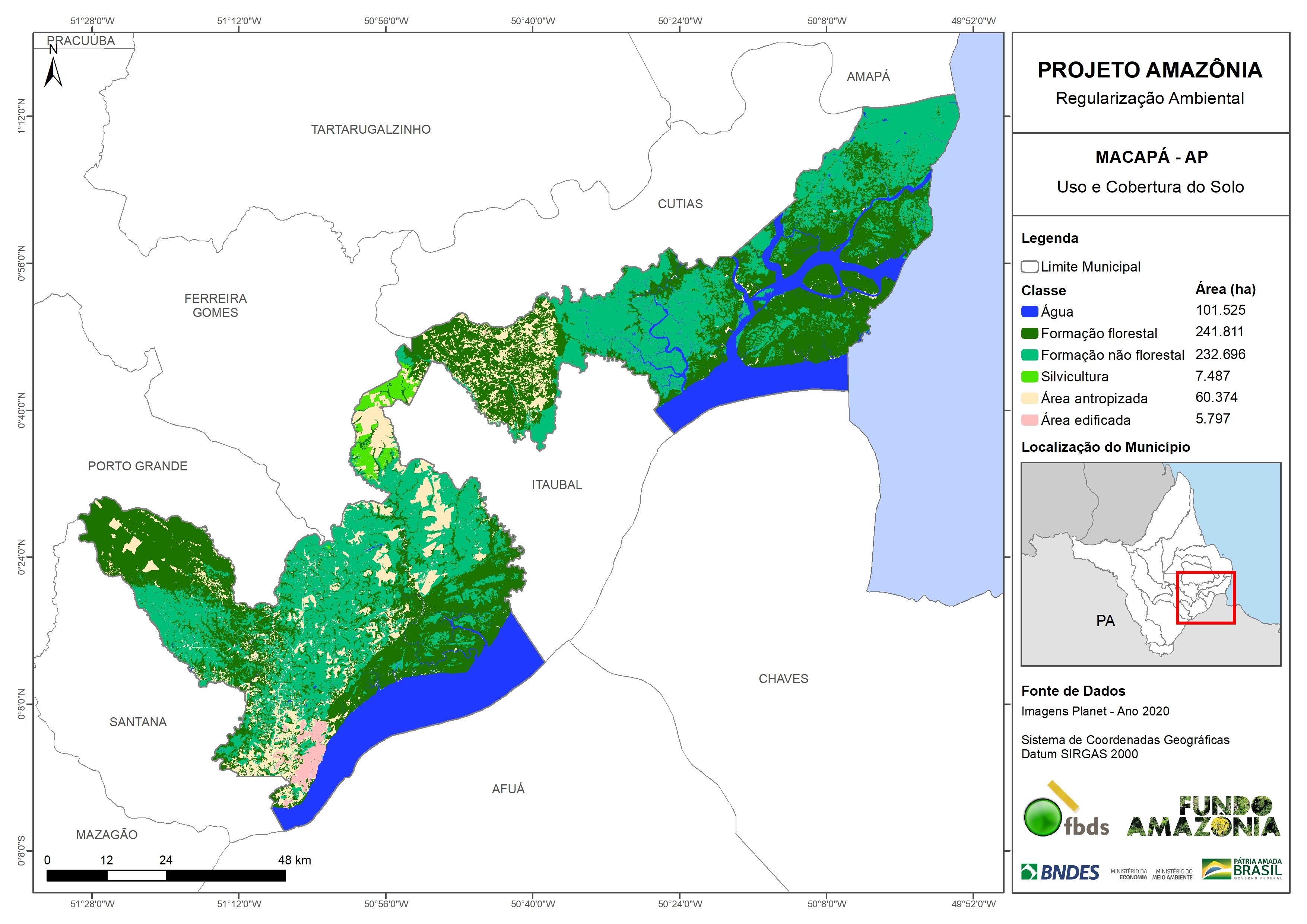Click the Ministério da Economia logo

(1129, 874)
